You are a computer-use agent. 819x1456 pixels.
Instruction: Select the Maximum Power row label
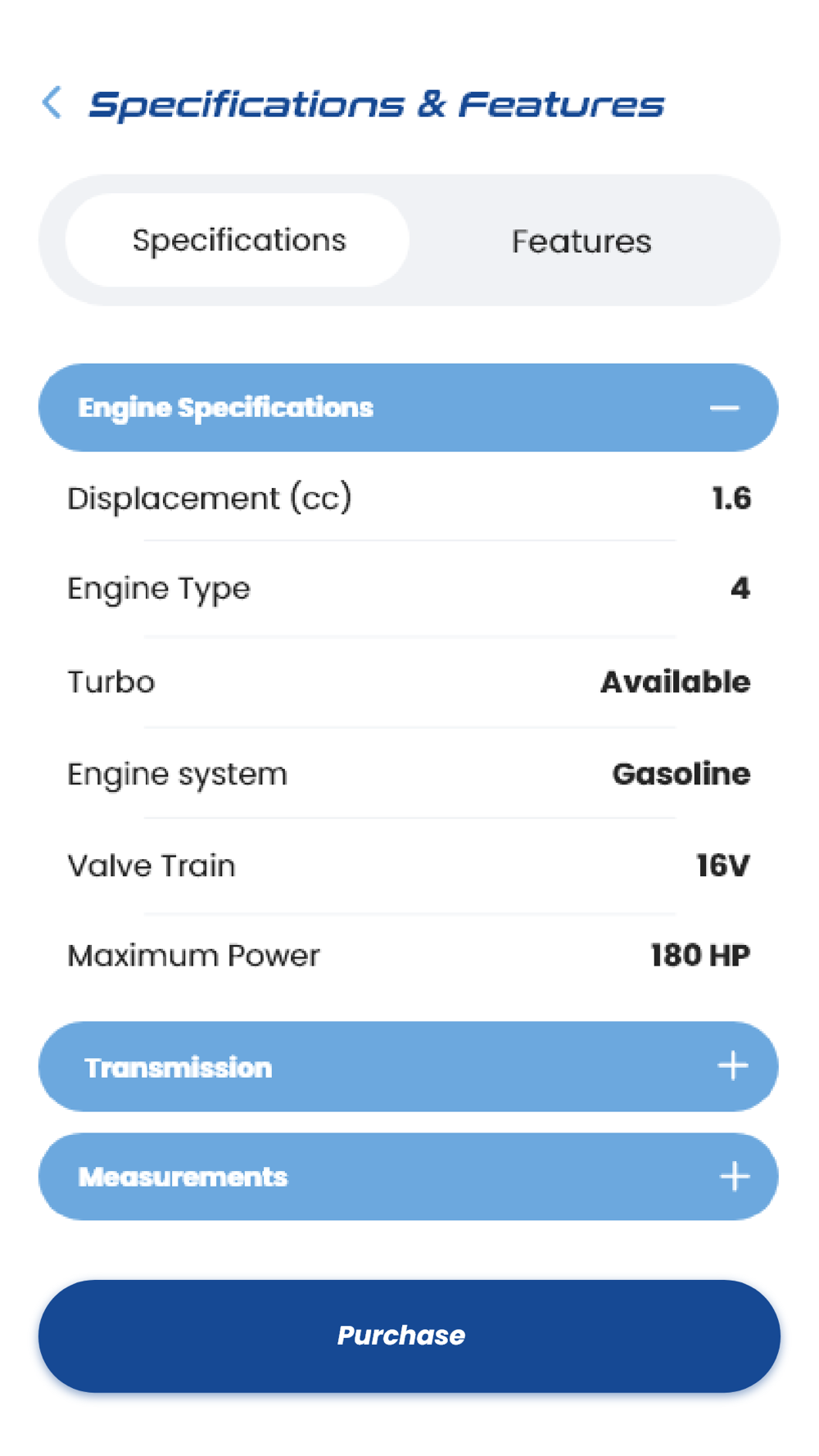[x=193, y=956]
